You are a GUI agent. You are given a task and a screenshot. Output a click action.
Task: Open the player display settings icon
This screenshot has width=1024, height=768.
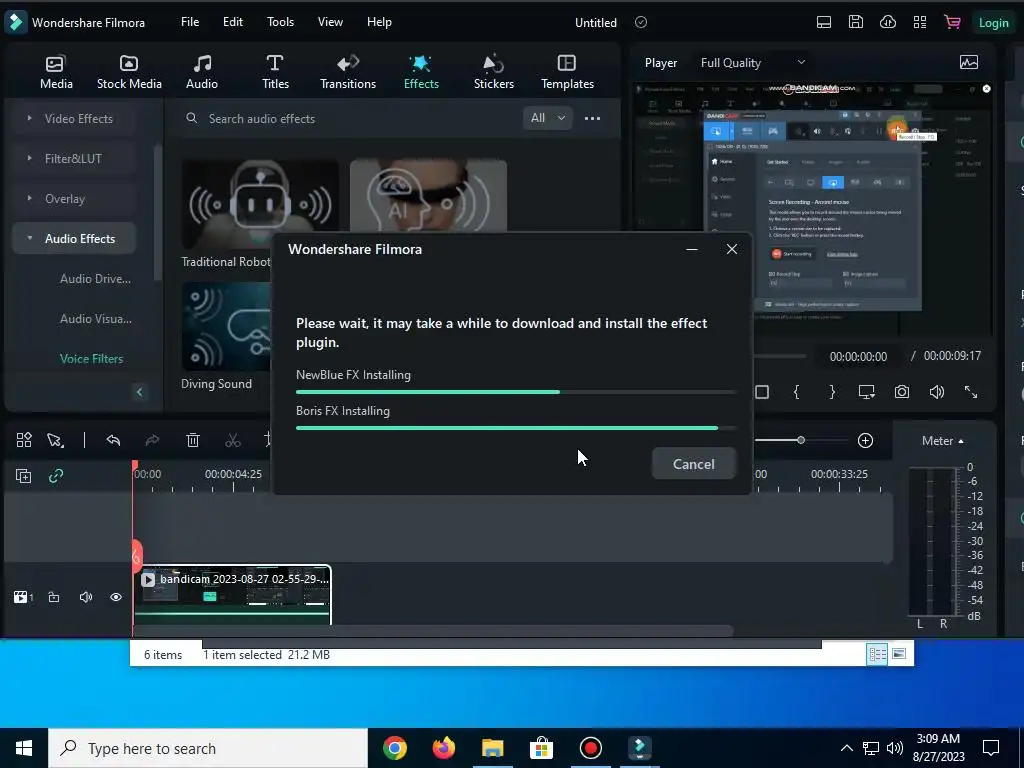[x=867, y=392]
